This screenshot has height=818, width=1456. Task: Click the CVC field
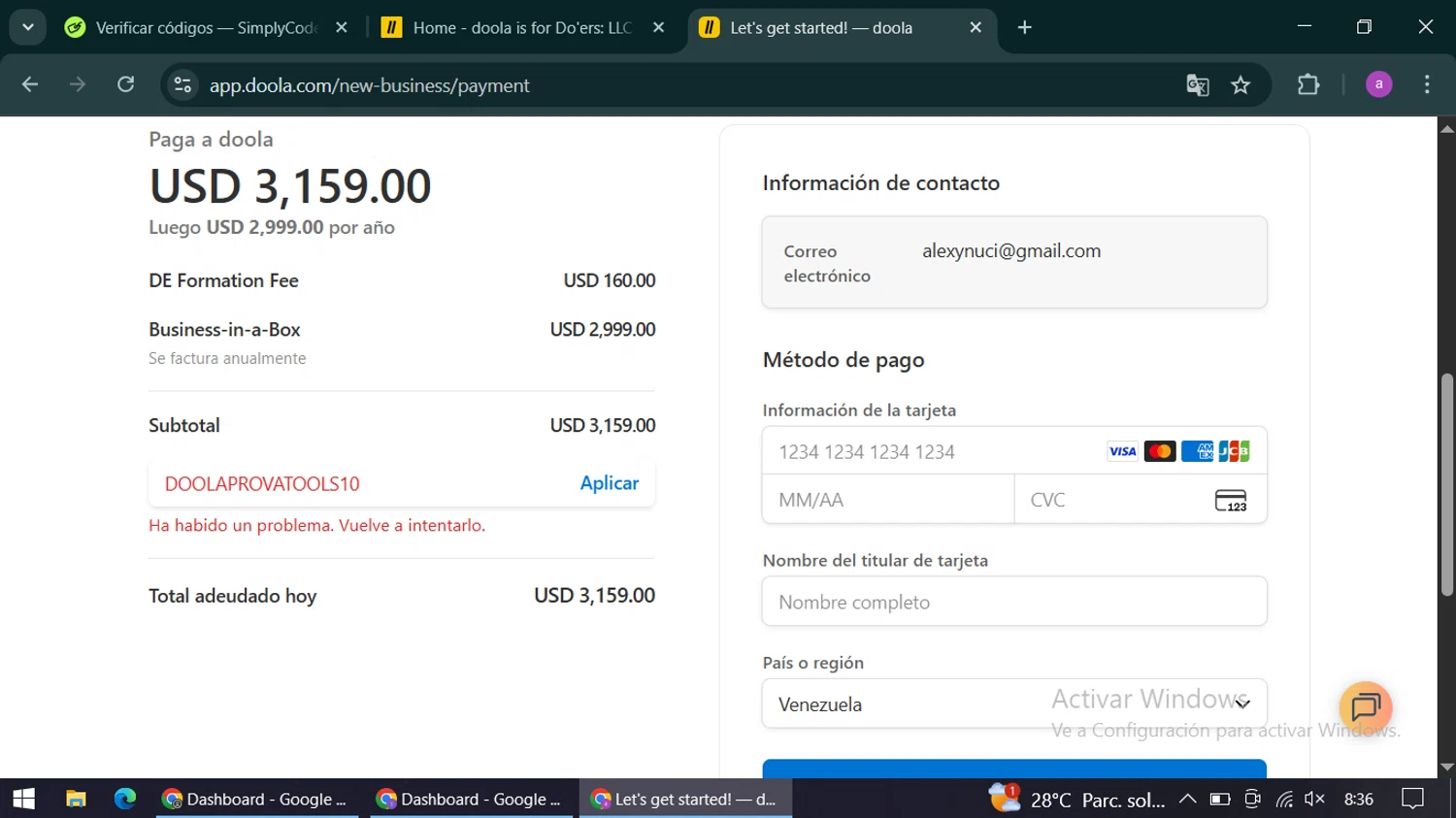click(1141, 500)
